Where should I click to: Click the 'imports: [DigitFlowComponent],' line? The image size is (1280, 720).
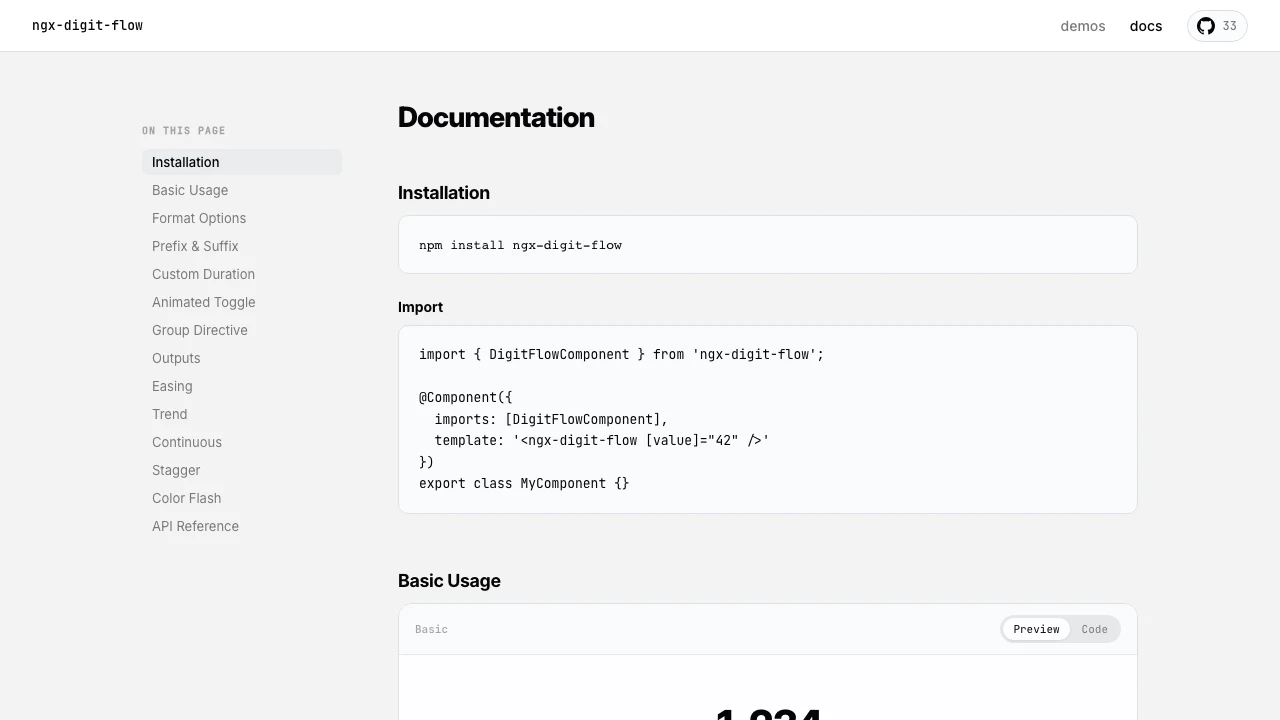click(551, 419)
